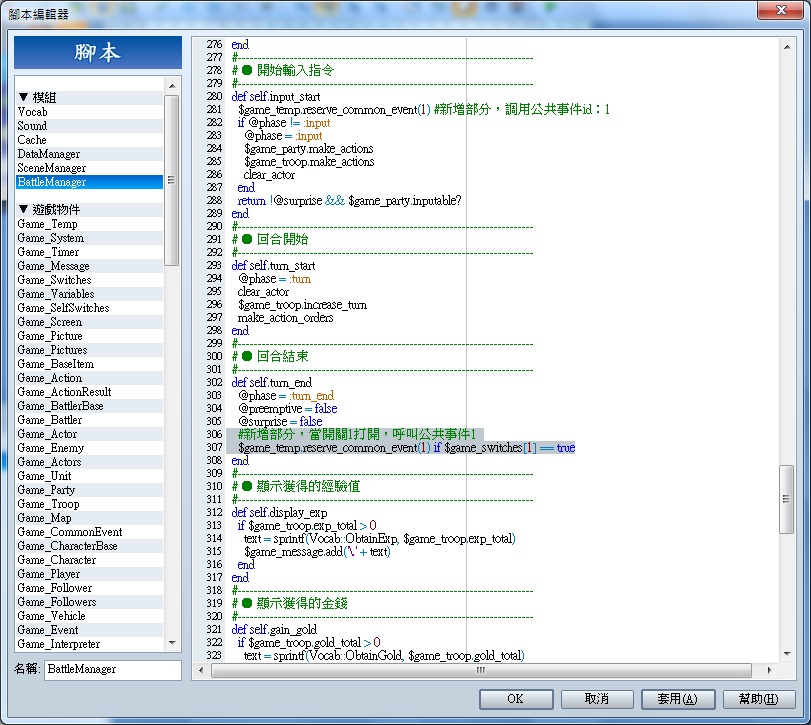Select the Game_Interpreter script
Viewport: 811px width, 725px height.
(89, 644)
